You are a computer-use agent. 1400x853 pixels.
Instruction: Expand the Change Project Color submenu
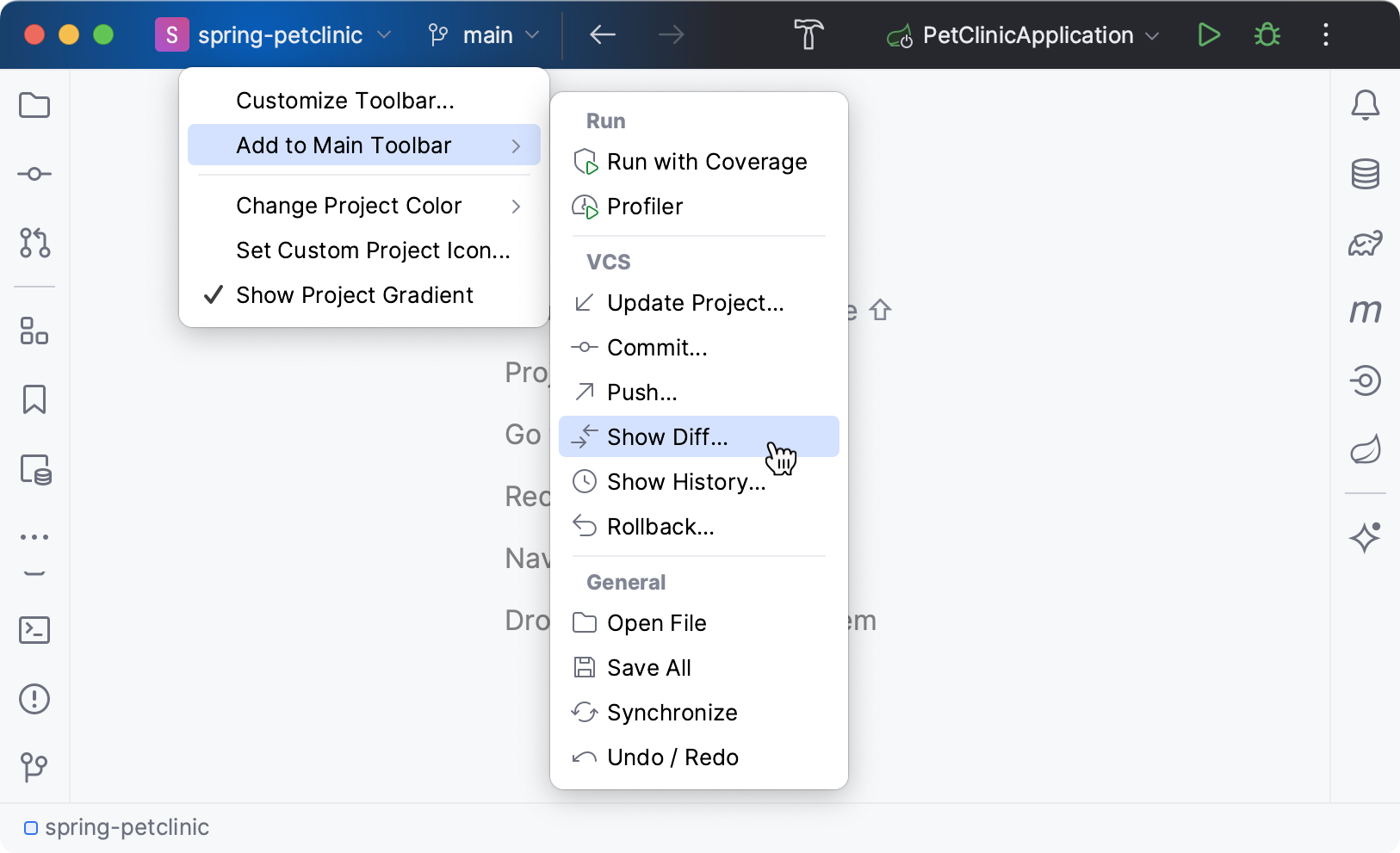click(363, 206)
